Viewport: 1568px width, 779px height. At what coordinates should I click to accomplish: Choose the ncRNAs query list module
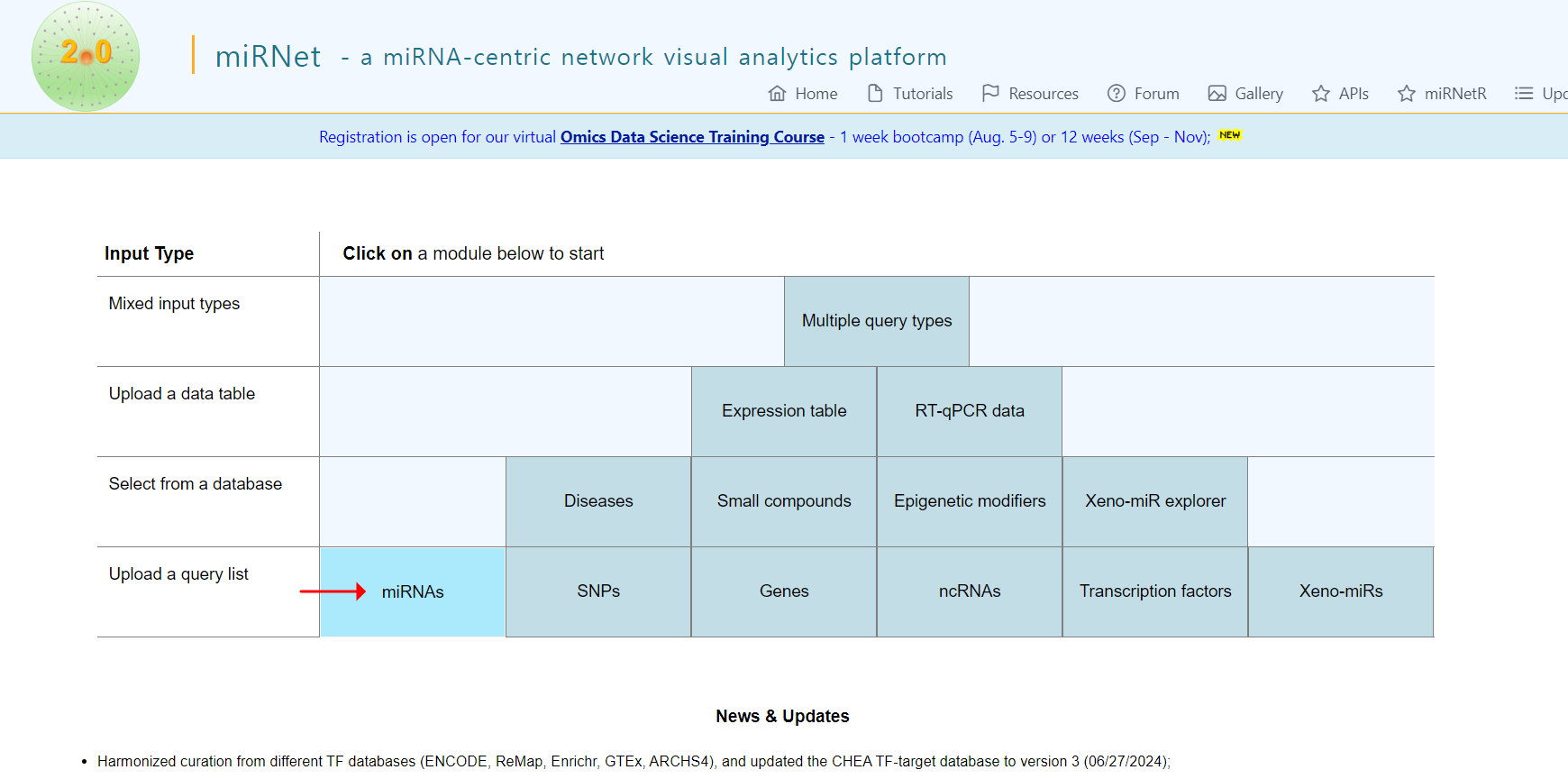click(x=970, y=591)
